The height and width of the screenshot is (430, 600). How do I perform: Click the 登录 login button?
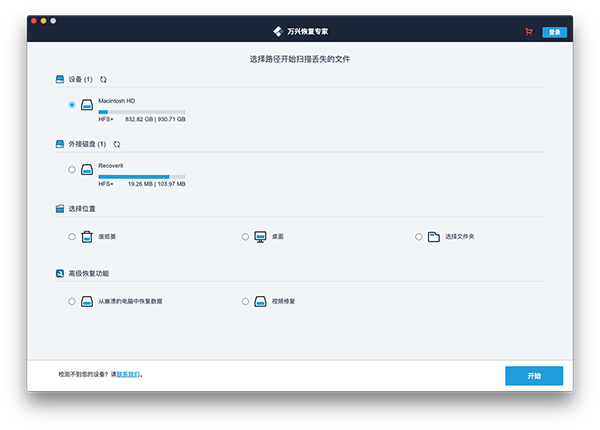click(x=554, y=32)
